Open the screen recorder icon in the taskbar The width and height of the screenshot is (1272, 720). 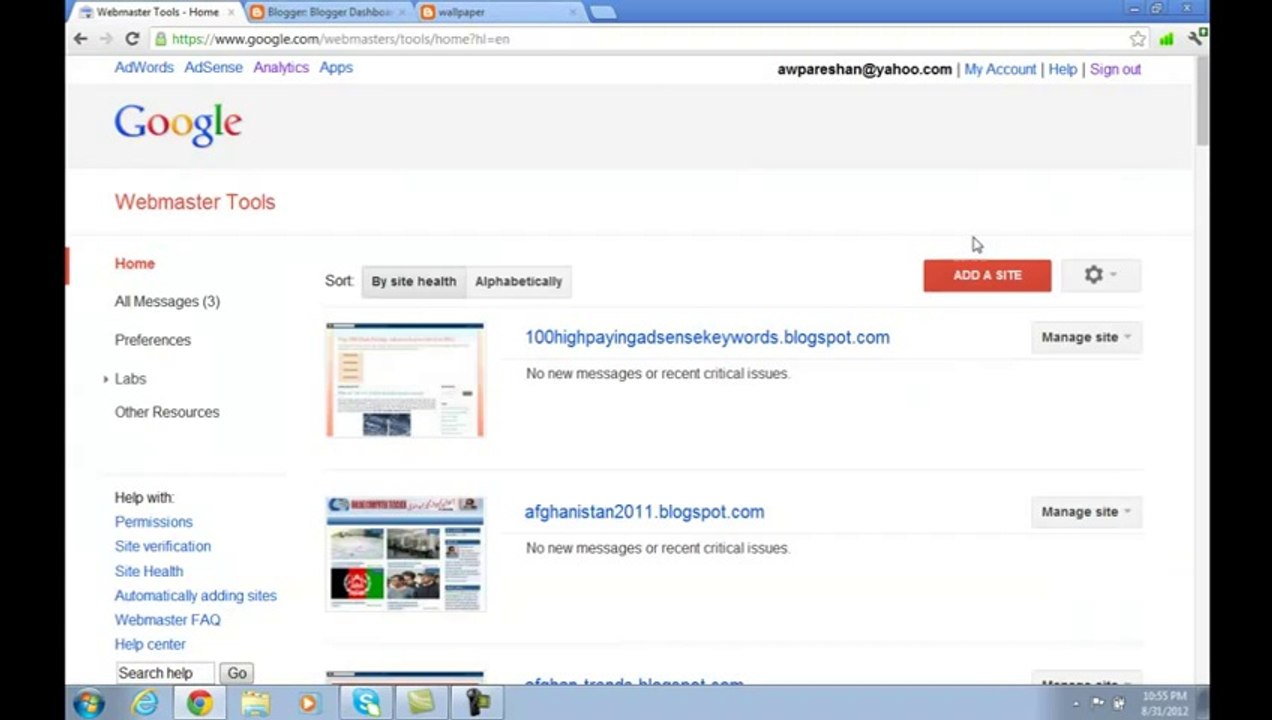point(477,703)
